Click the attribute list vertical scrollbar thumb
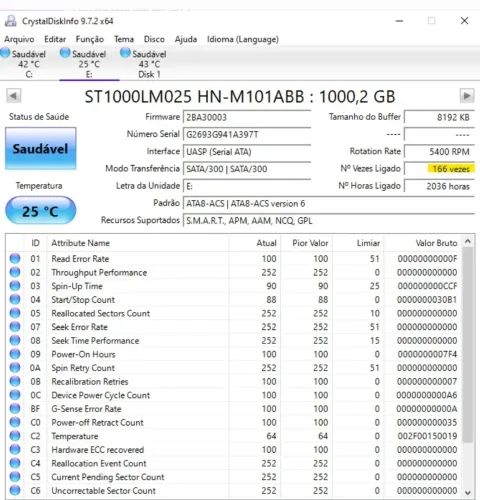This screenshot has height=500, width=480. (x=468, y=345)
